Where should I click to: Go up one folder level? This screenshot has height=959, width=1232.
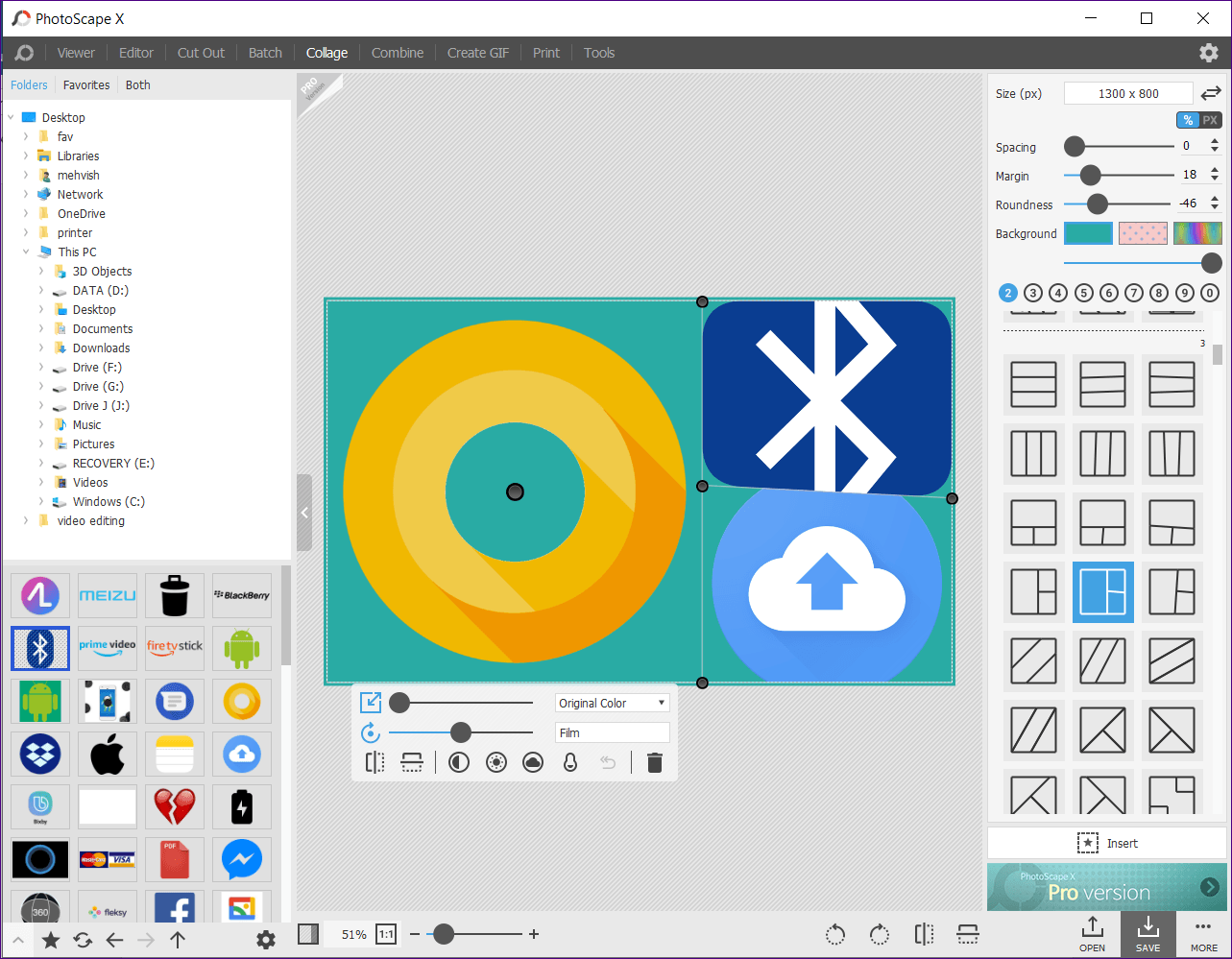178,941
